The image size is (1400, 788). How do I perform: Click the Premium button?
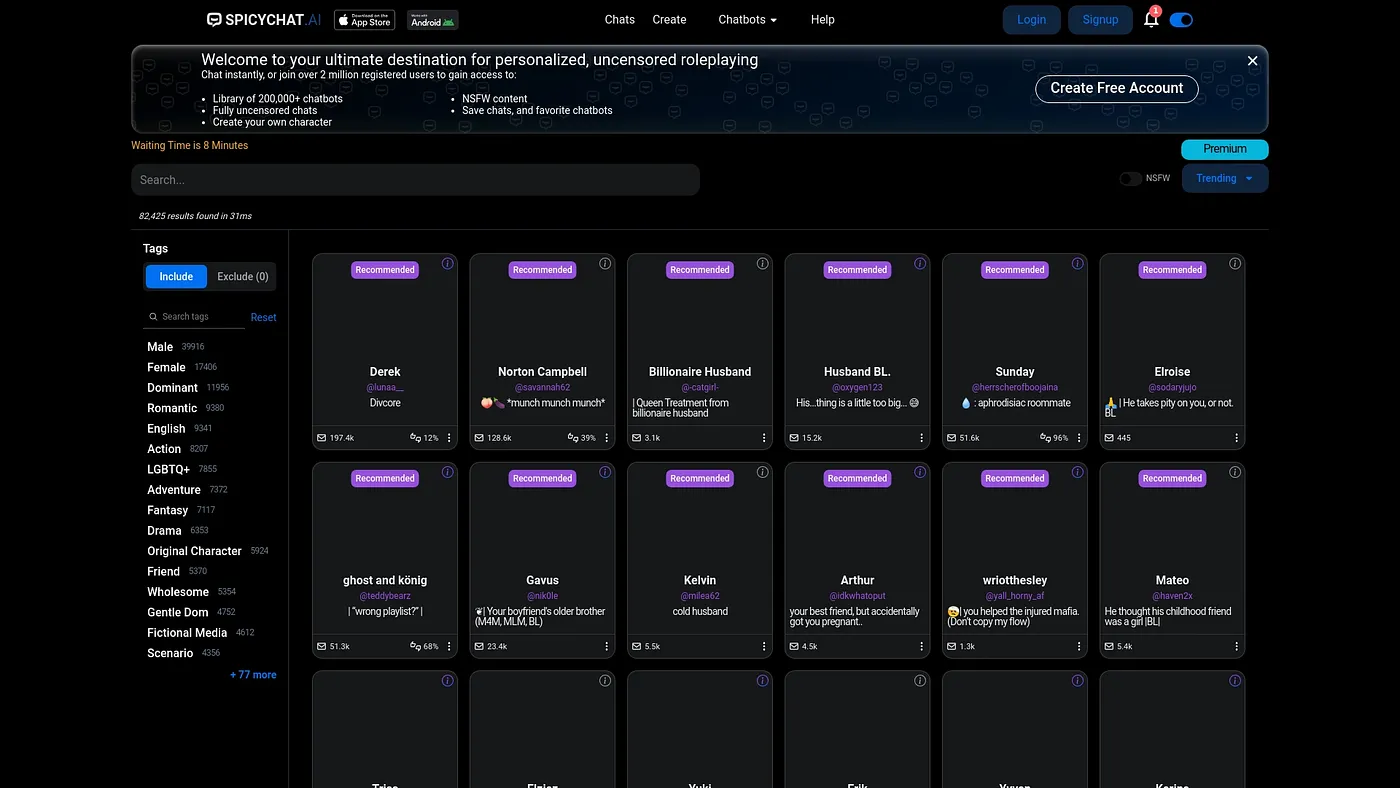1225,149
